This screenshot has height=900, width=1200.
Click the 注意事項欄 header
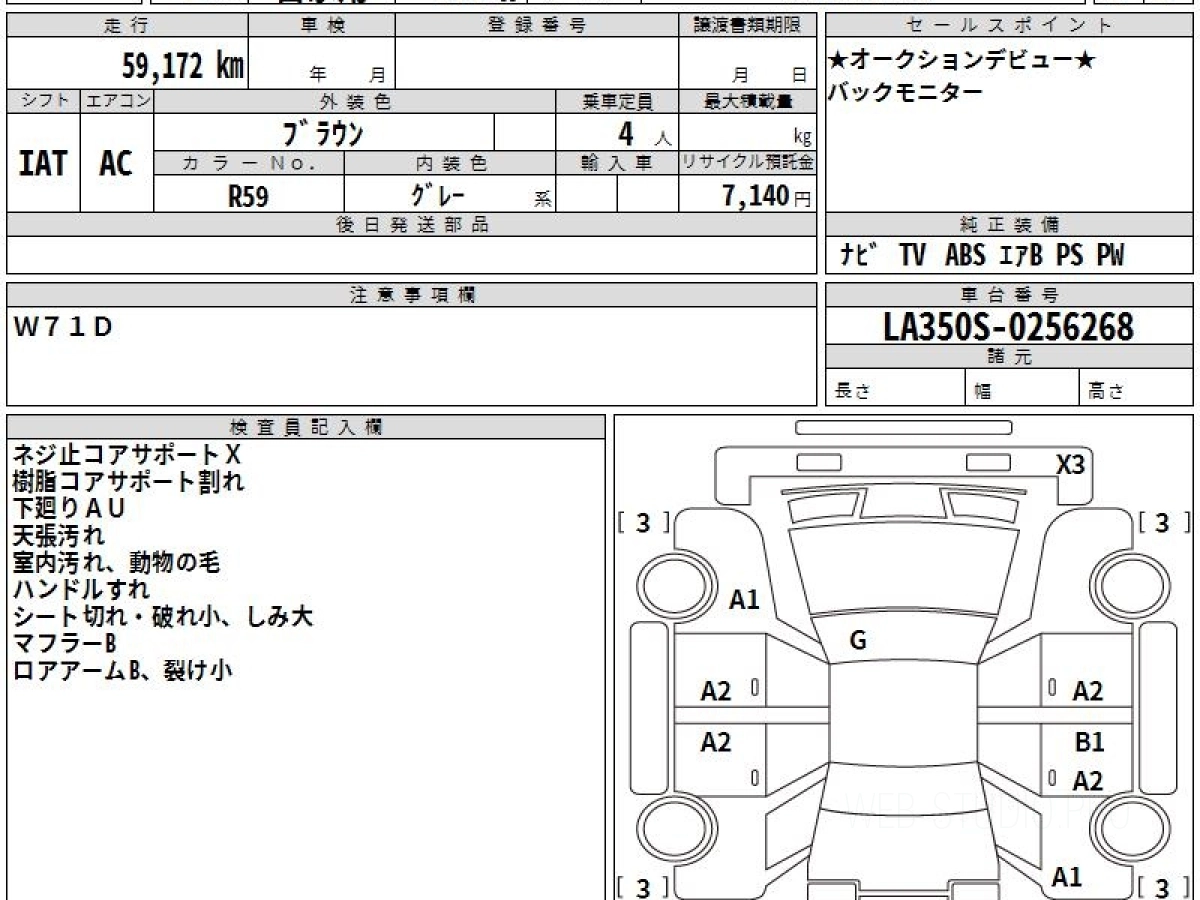pos(411,295)
